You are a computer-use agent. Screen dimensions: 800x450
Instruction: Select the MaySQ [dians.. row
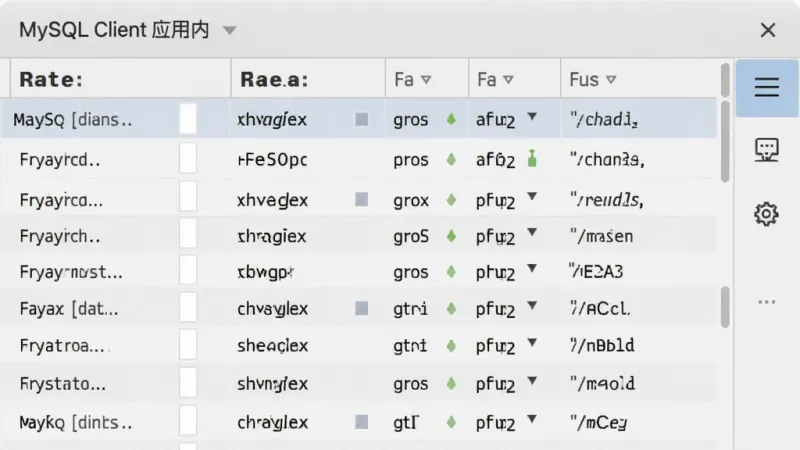359,119
